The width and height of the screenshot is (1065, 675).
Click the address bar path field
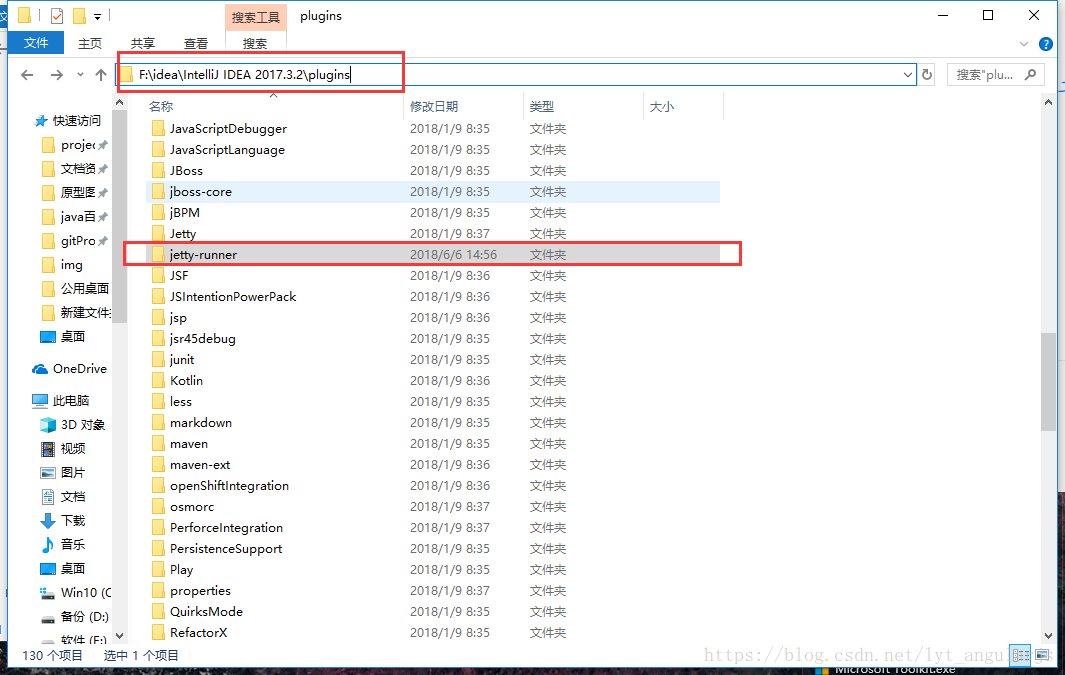click(516, 75)
